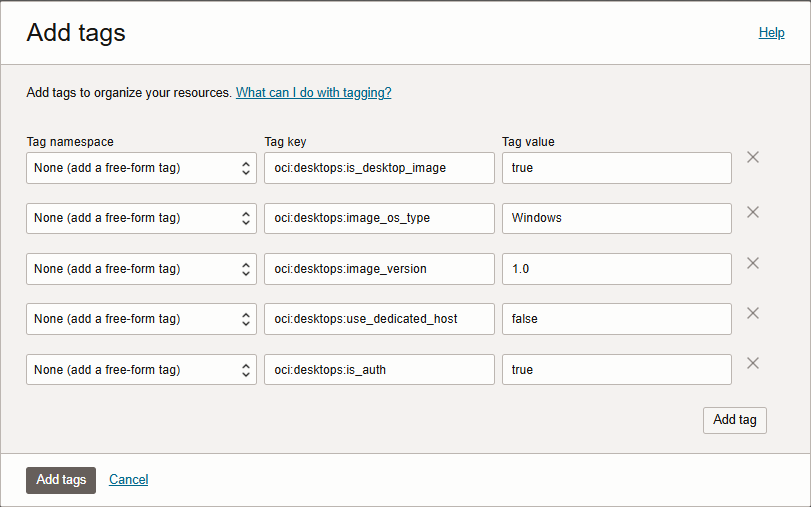Image resolution: width=811 pixels, height=507 pixels.
Task: Delete the image_version tag row
Action: pos(753,263)
